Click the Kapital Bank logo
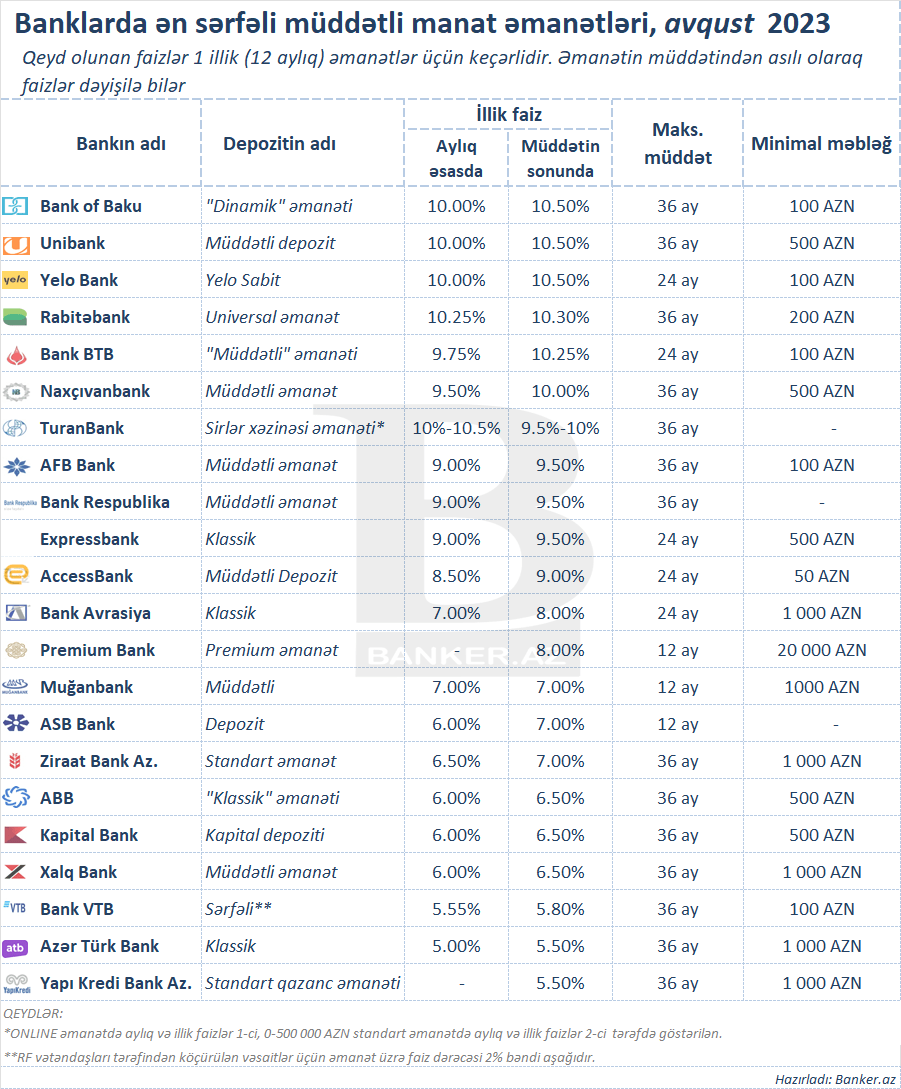Screen dimensions: 901x1089 (16, 835)
